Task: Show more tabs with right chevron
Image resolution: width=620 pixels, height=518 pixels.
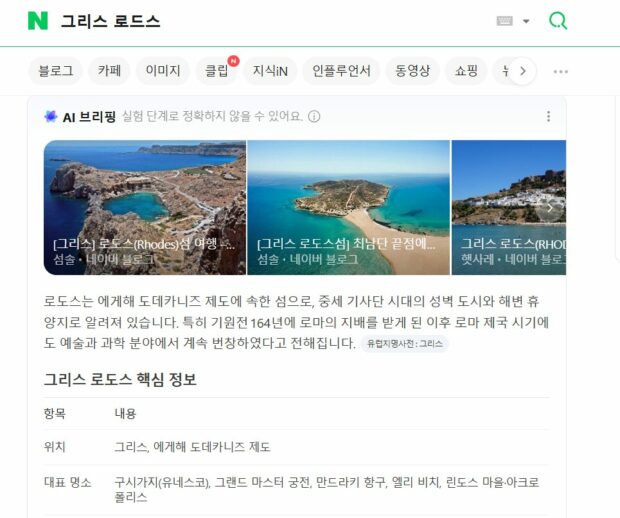Action: click(523, 71)
